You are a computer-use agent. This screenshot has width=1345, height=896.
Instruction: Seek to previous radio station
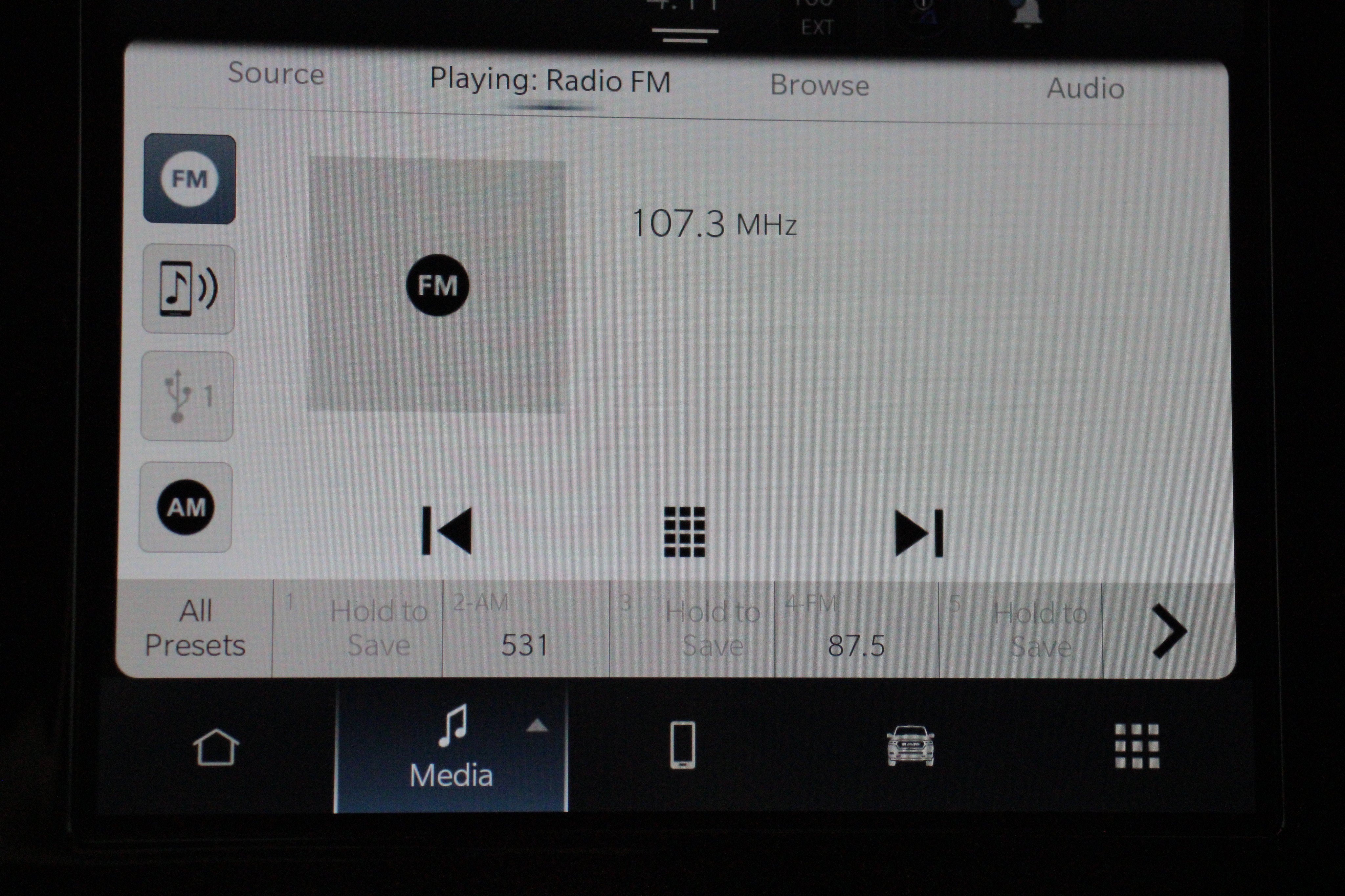click(x=447, y=530)
